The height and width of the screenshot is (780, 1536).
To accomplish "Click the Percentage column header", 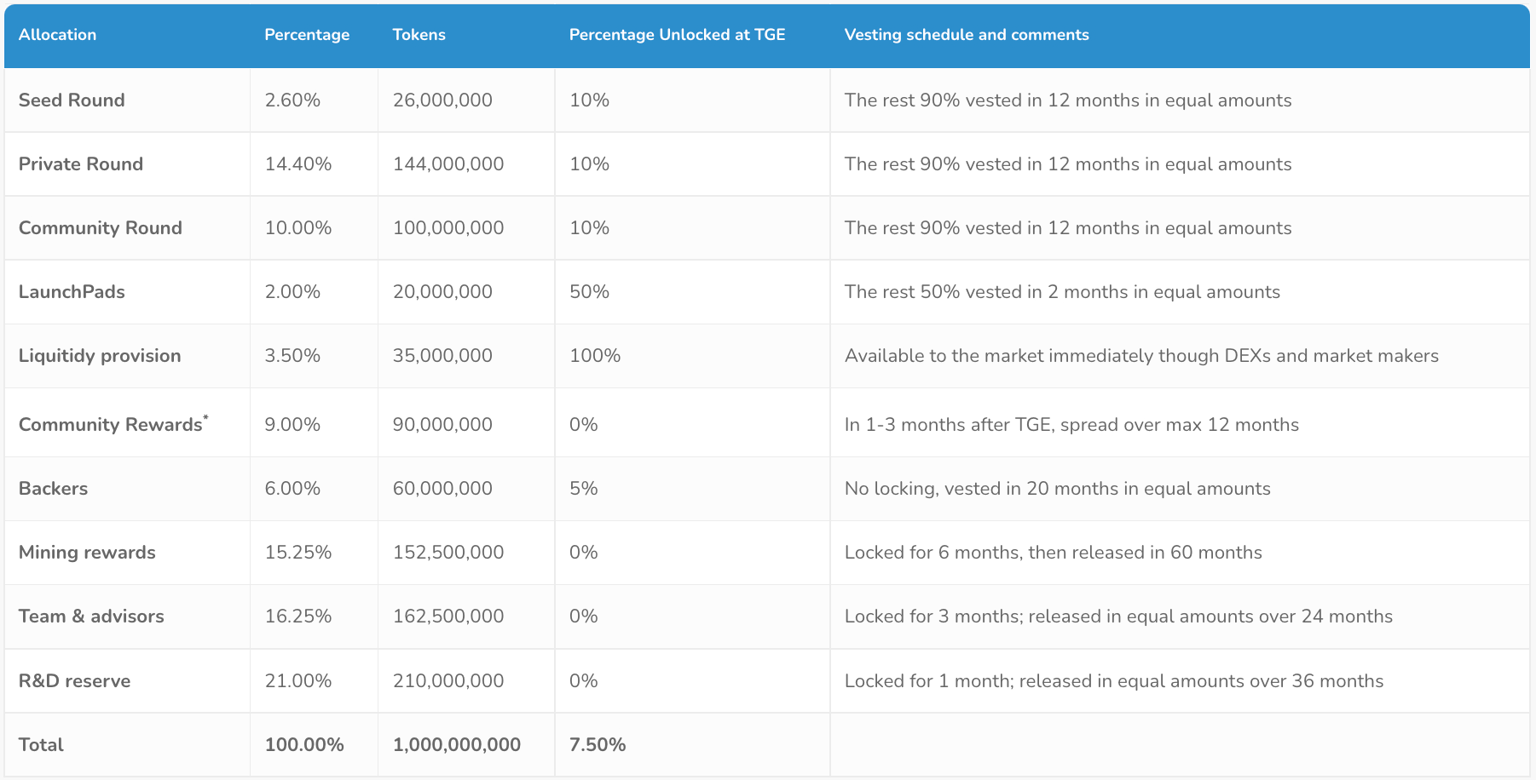I will (x=307, y=35).
